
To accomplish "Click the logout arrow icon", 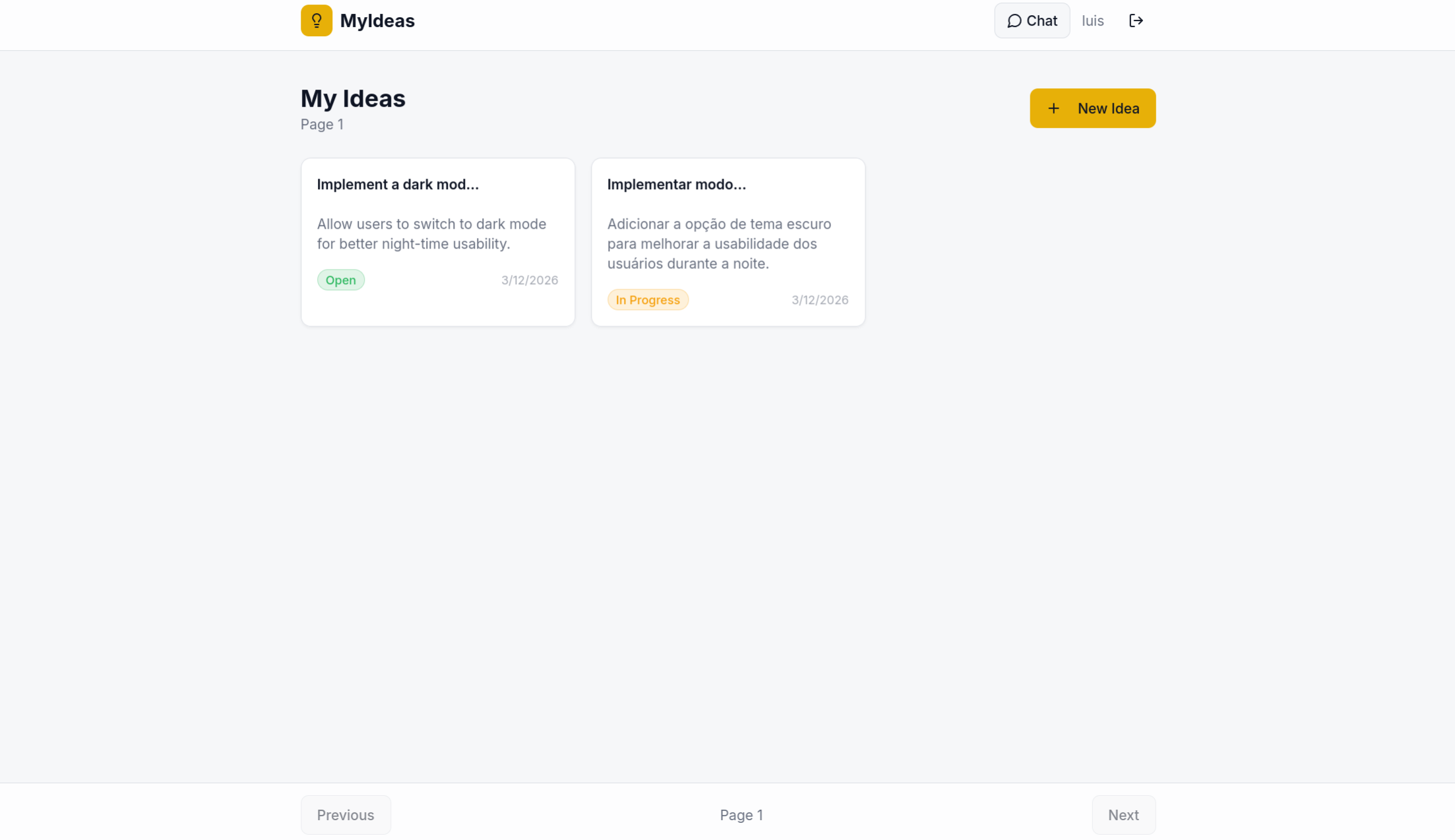I will (1136, 20).
